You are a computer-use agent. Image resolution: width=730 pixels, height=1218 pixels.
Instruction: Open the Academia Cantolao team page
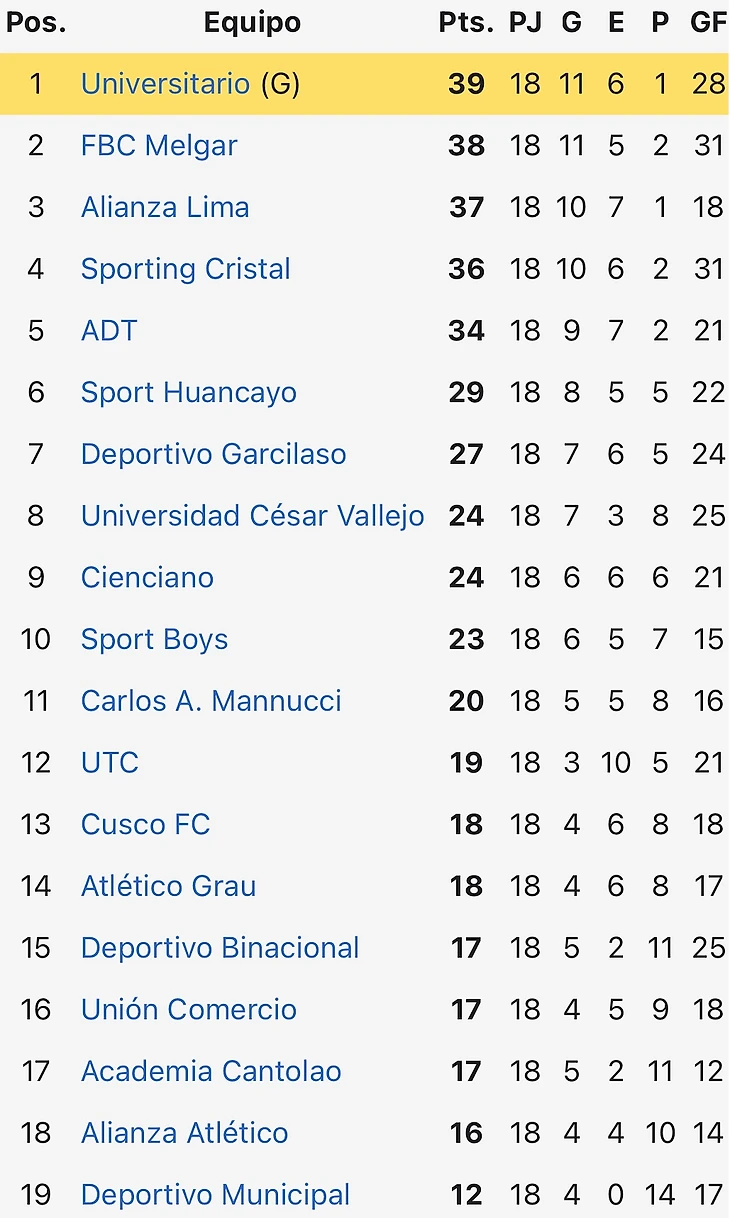211,1072
